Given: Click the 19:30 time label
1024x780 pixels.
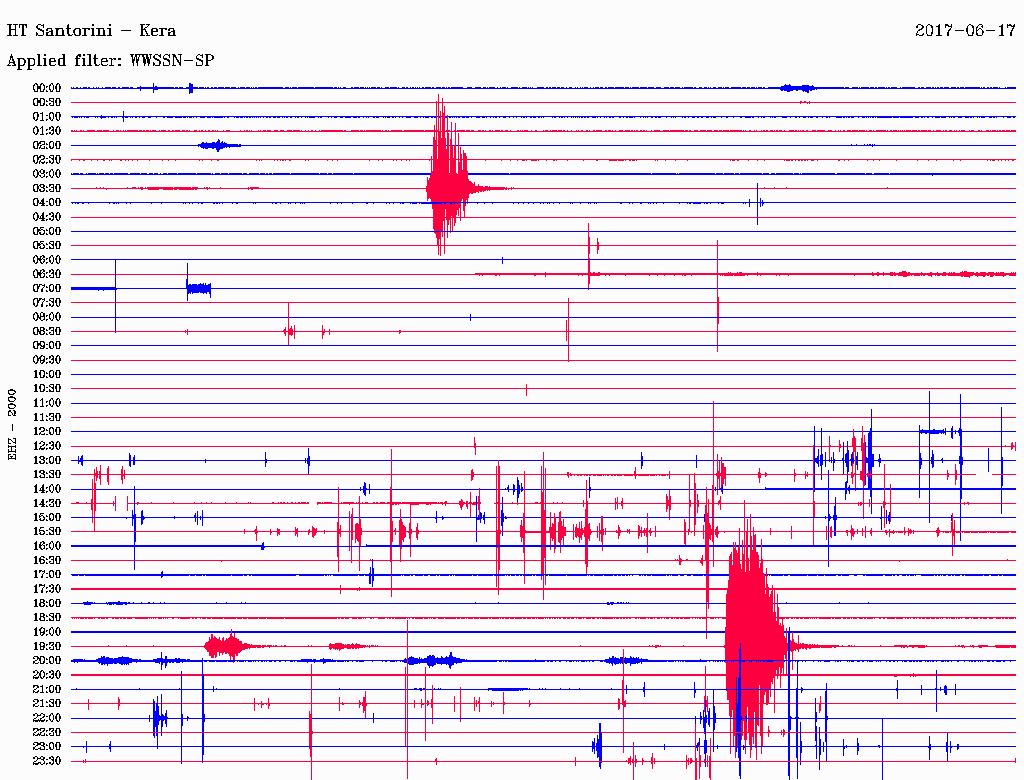Looking at the screenshot, I should [x=47, y=647].
